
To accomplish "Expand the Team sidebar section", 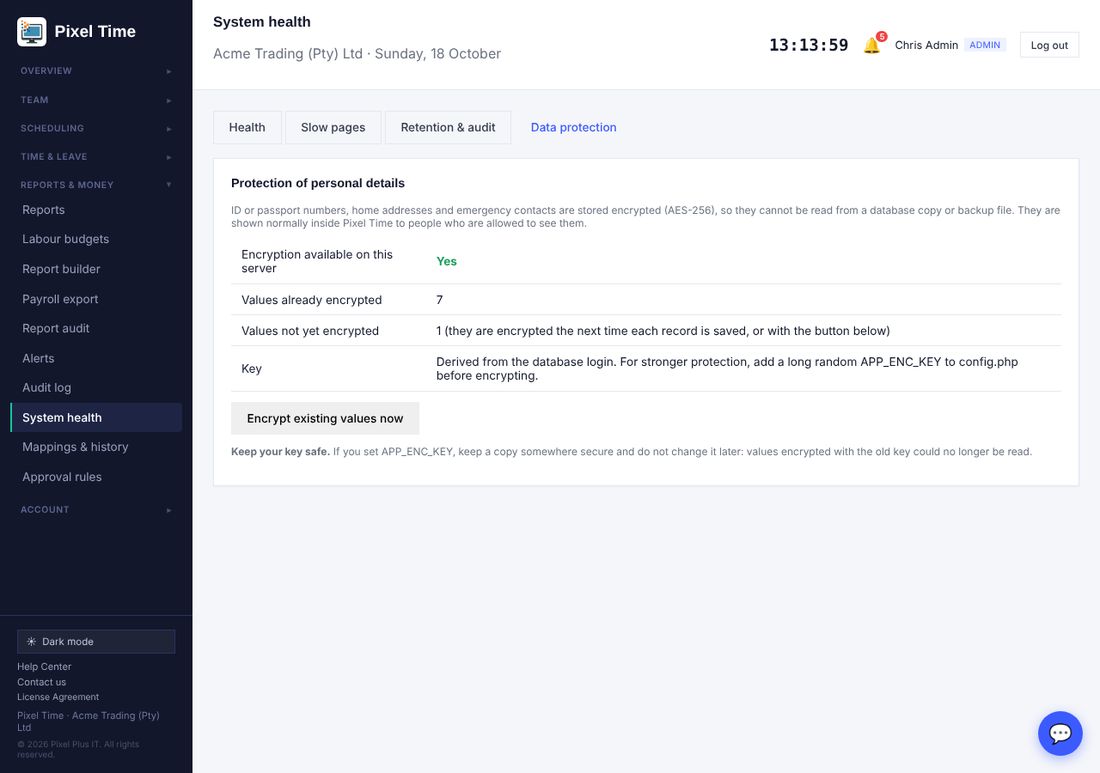I will pos(96,100).
